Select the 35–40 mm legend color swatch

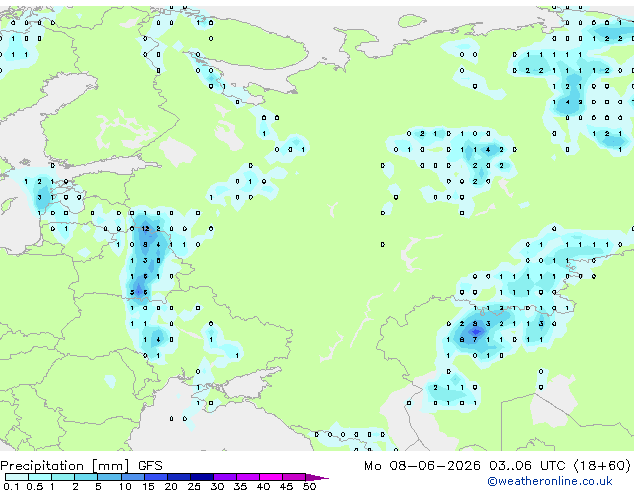248,477
